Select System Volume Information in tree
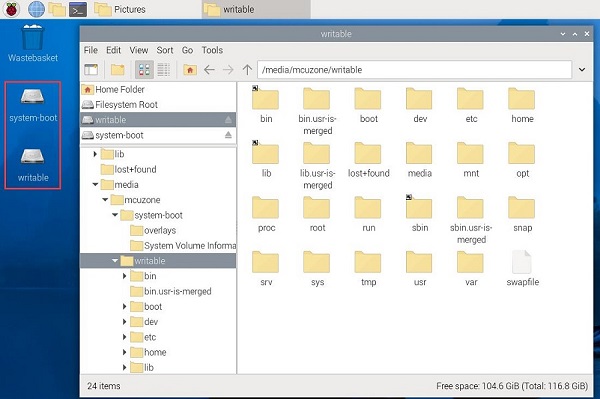 click(x=183, y=246)
